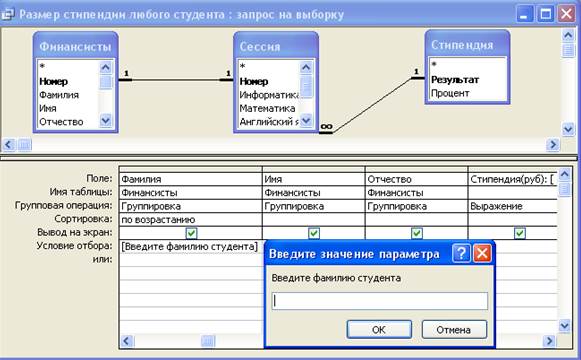
Task: Uncheck the show checkbox for Имя column
Action: tap(314, 233)
